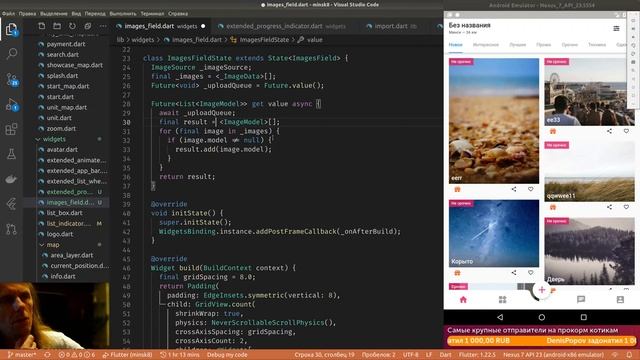
Task: Click Nexus 7 API 23 device selector
Action: coord(553,355)
